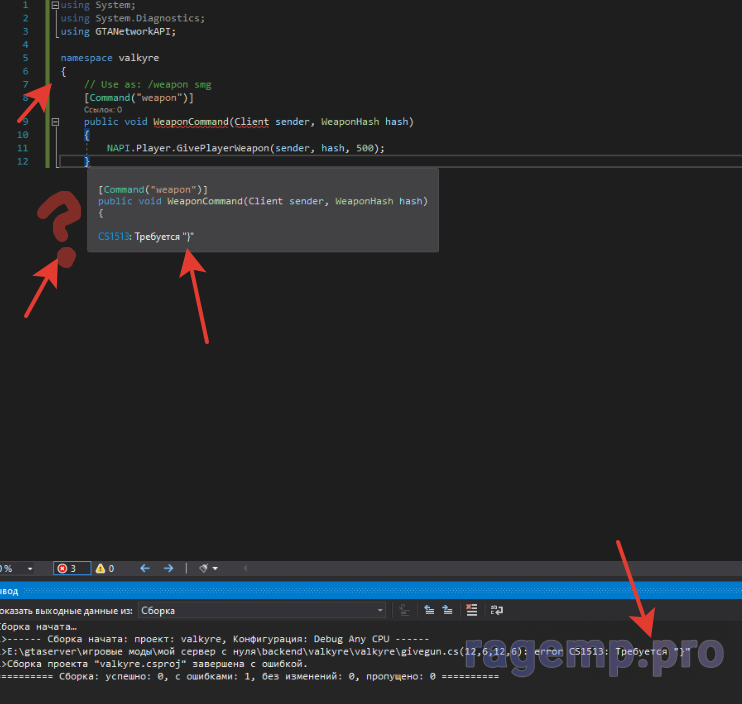742x704 pixels.
Task: Click the yellow warning count indicator
Action: click(x=105, y=568)
